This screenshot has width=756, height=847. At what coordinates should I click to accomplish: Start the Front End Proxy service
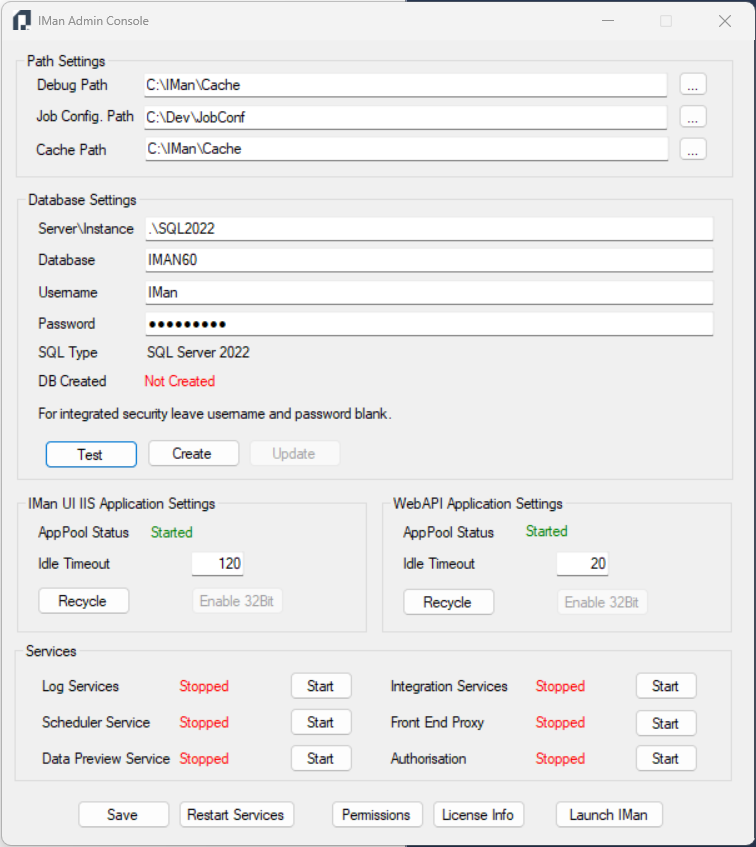point(666,723)
